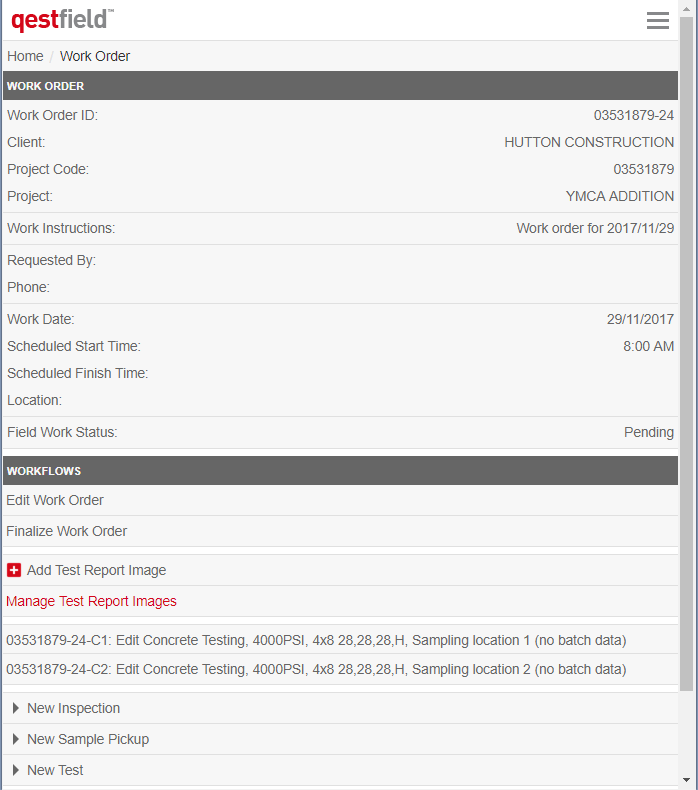The height and width of the screenshot is (790, 698).
Task: Open the hamburger menu icon
Action: coord(657,21)
